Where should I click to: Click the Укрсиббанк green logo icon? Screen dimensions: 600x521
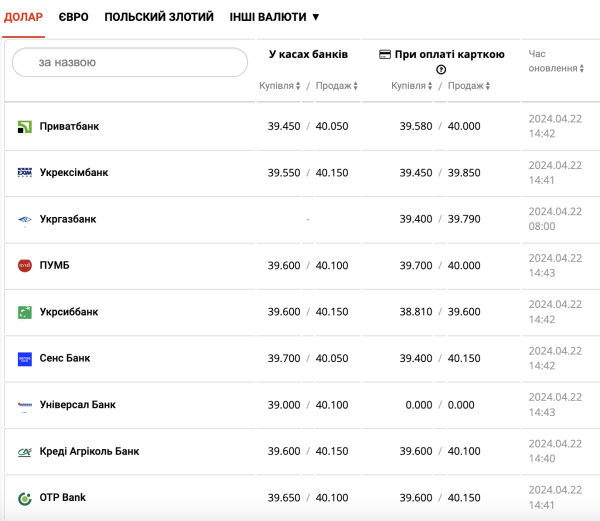[x=25, y=312]
